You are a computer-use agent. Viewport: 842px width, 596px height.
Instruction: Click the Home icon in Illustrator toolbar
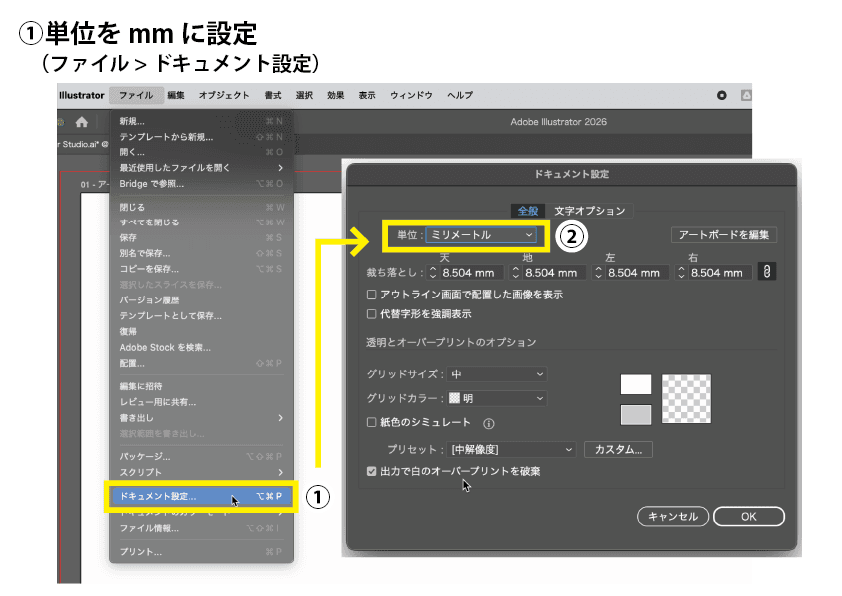(82, 122)
